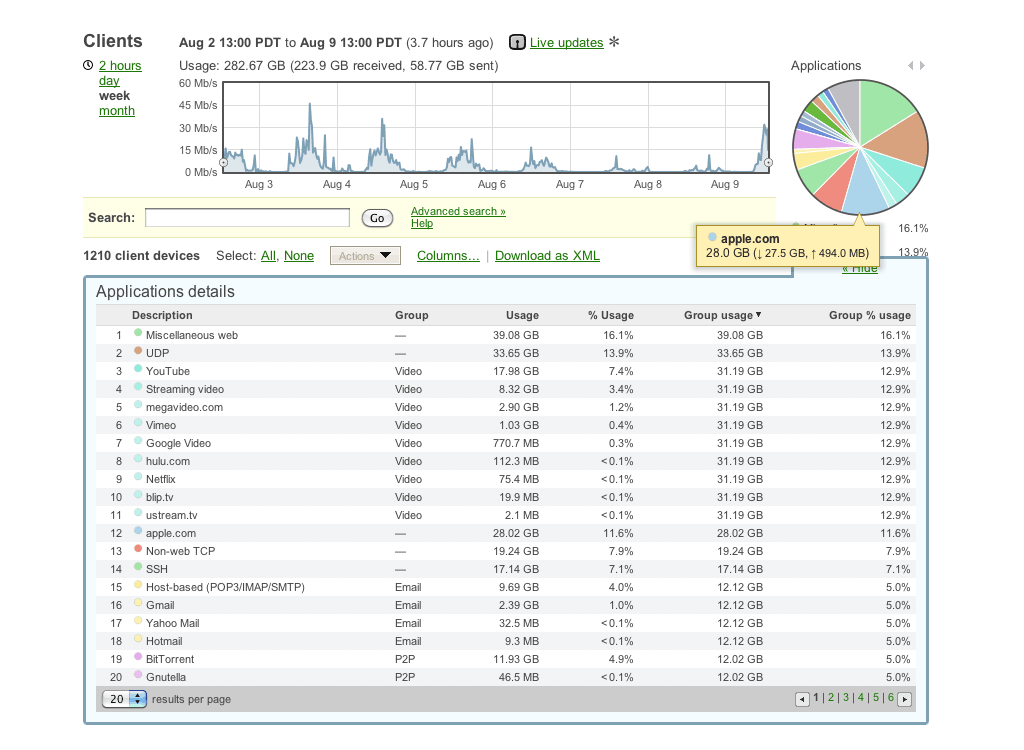Click the megavideo.com row name
Screen dimensions: 1024x750
[x=184, y=408]
